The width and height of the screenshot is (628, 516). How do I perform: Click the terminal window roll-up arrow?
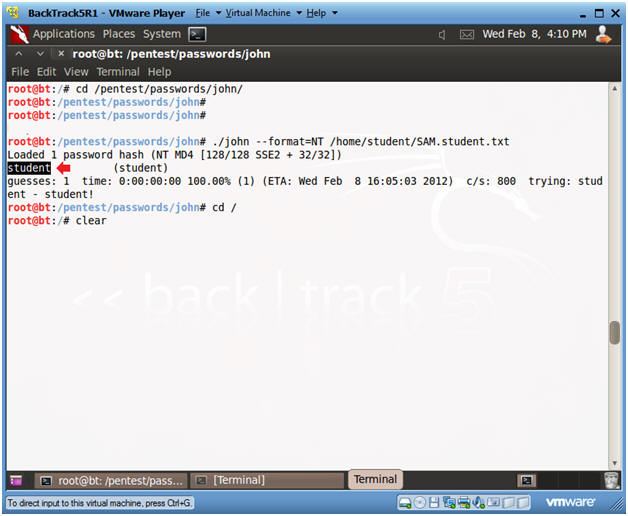tap(19, 53)
